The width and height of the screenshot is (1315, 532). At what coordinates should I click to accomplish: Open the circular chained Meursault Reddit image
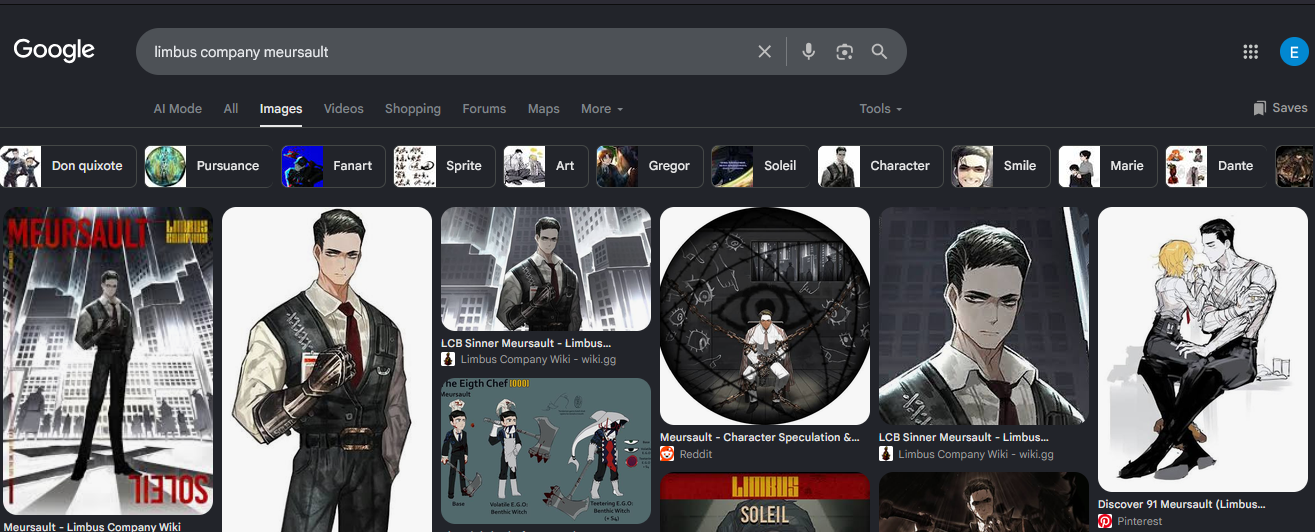(x=765, y=316)
